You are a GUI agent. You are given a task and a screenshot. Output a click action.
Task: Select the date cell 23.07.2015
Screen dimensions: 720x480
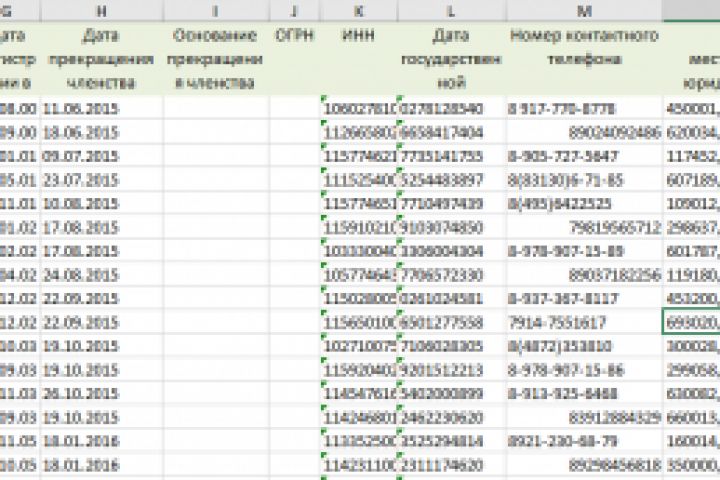pyautogui.click(x=101, y=180)
